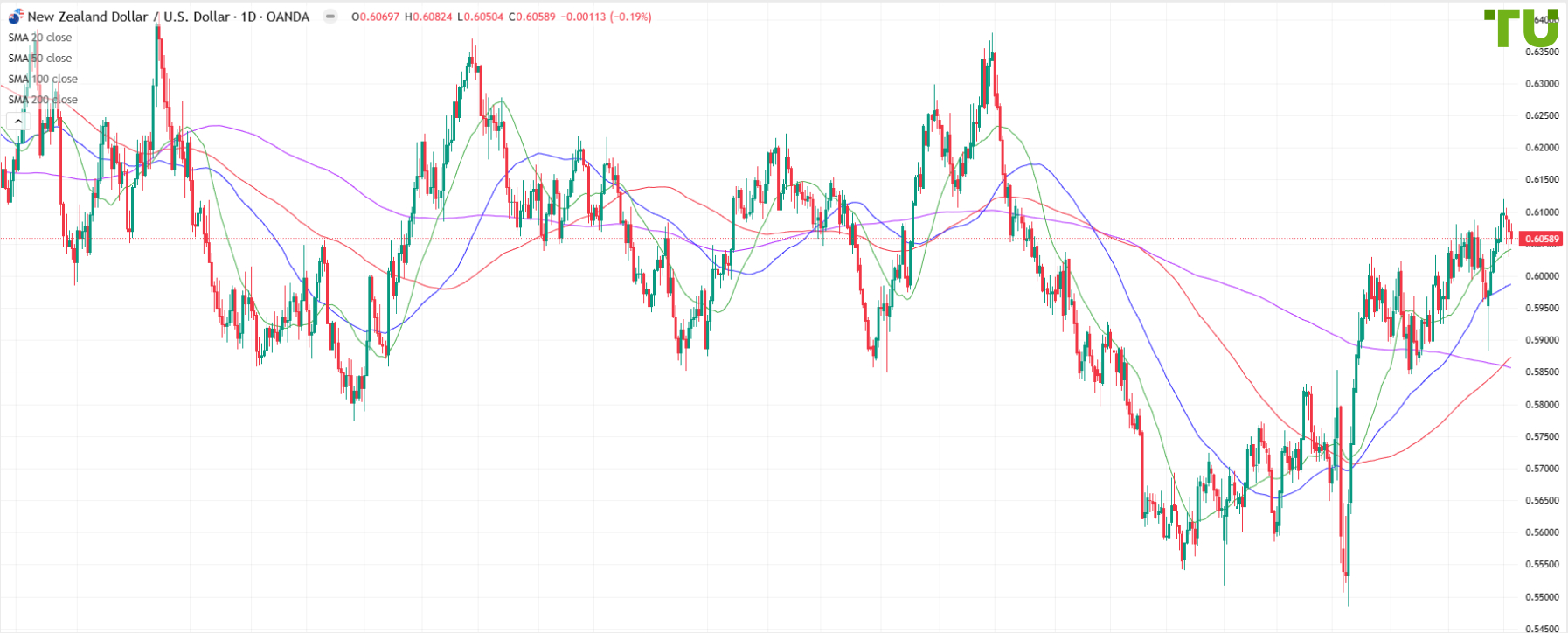Select the SMA 50 close indicator legend
The image size is (1568, 633).
(40, 59)
